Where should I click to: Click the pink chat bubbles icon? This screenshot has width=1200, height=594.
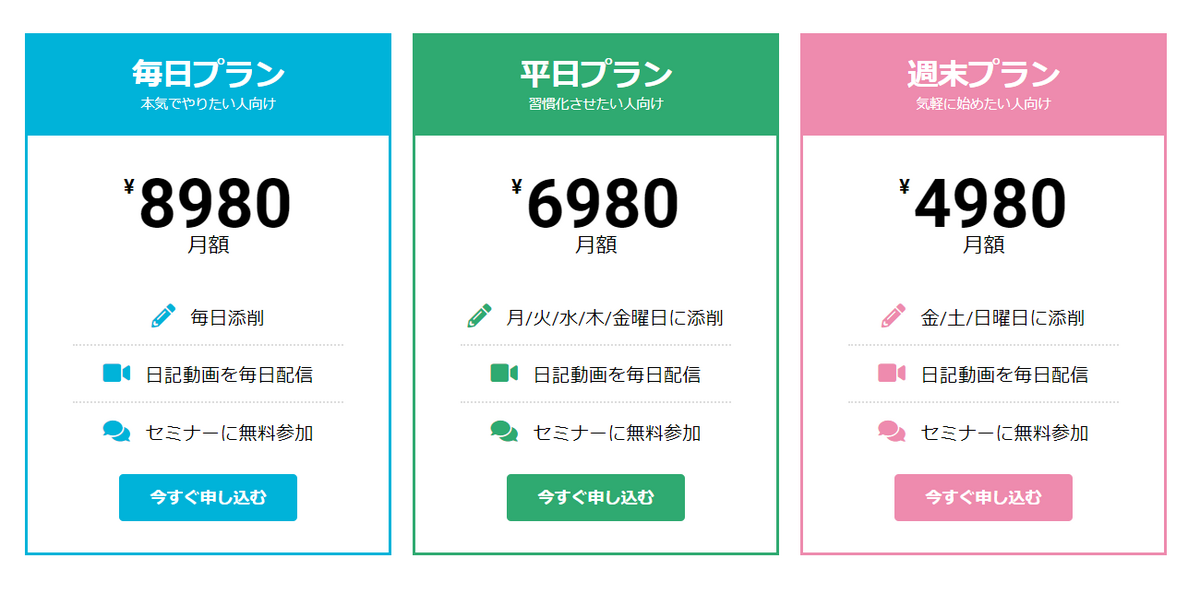point(892,431)
